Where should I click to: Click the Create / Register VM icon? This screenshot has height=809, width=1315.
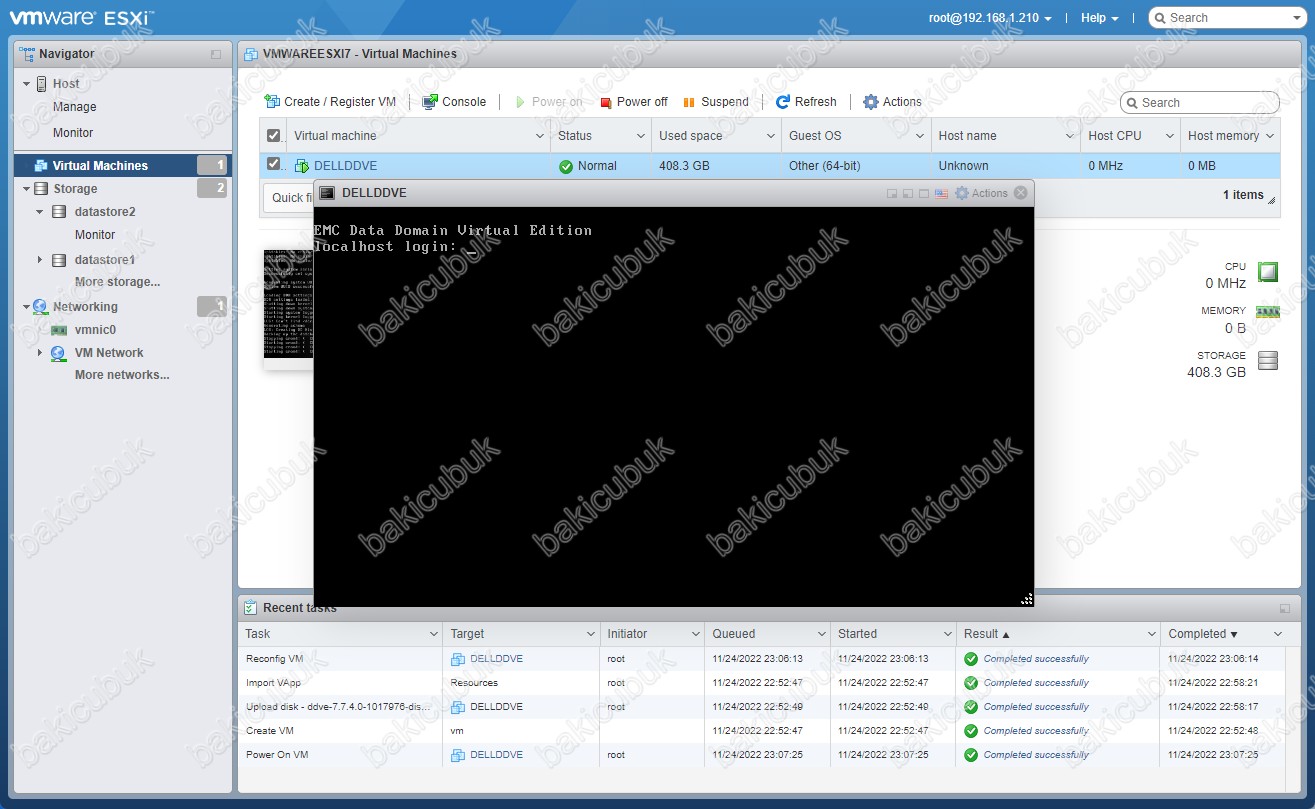coord(272,102)
